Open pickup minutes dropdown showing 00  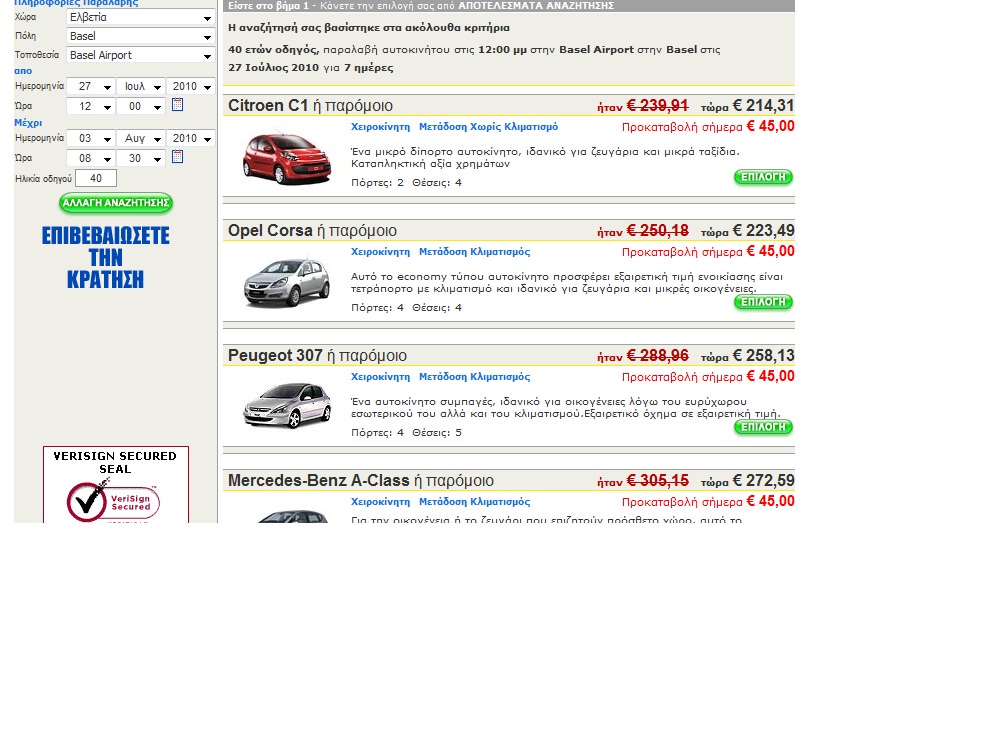point(140,107)
